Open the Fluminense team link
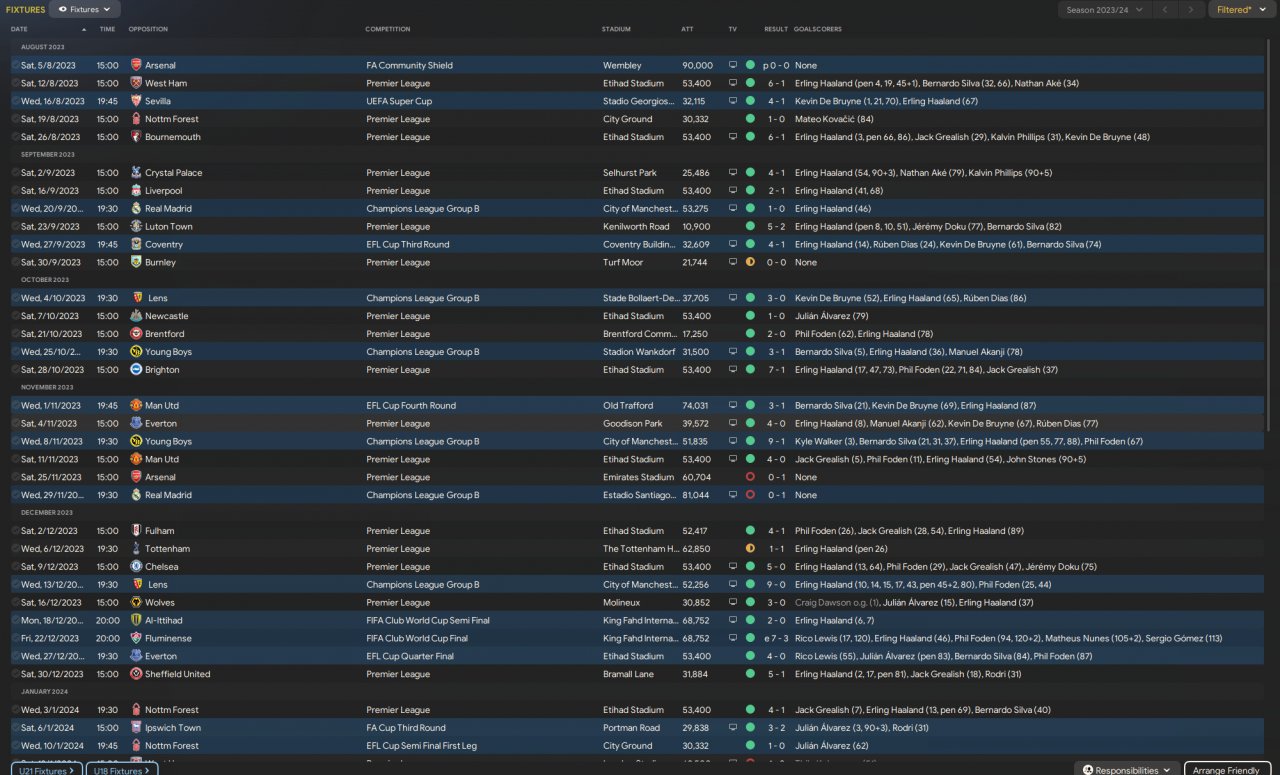 pos(169,638)
